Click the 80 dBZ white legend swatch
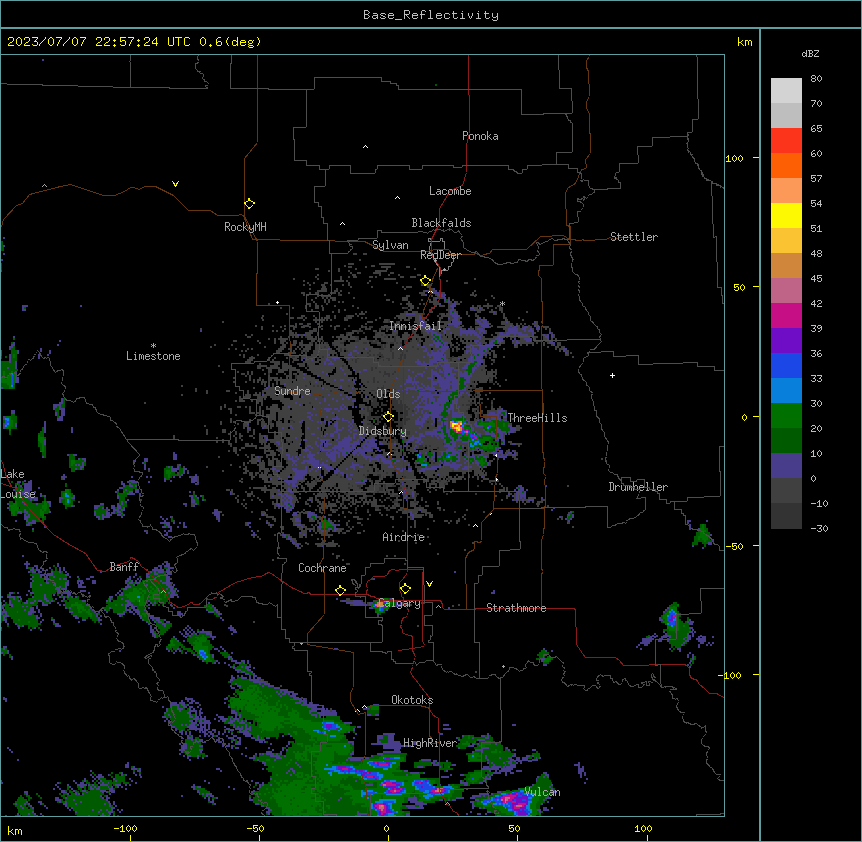The height and width of the screenshot is (842, 862). [786, 90]
